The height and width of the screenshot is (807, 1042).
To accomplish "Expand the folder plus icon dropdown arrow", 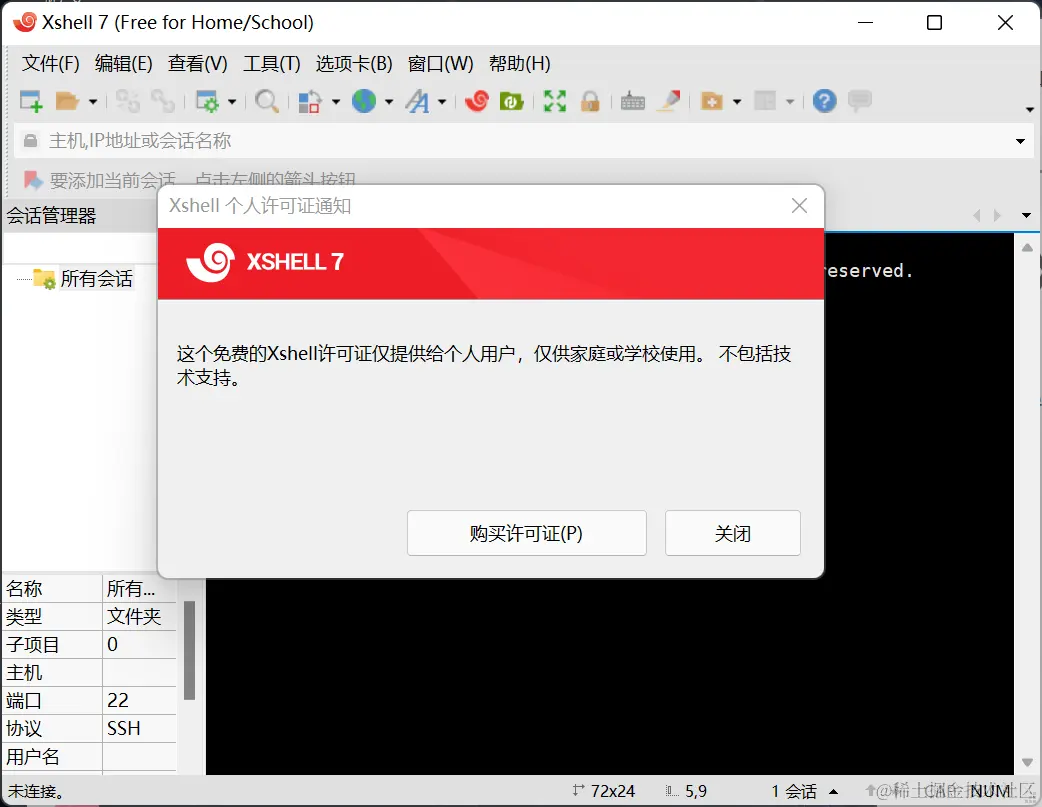I will 737,102.
